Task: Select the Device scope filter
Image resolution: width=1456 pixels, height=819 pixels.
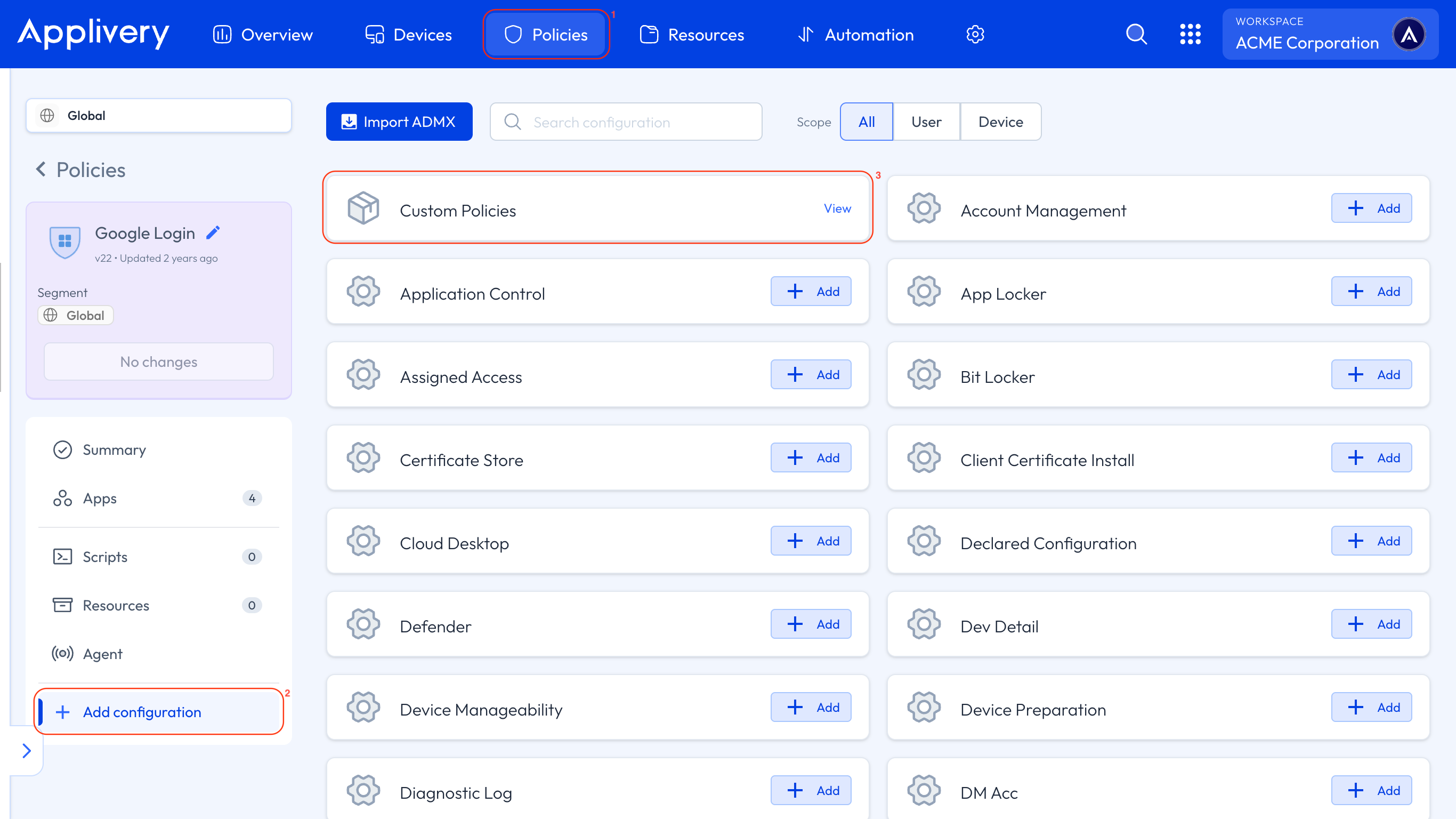Action: (1000, 122)
